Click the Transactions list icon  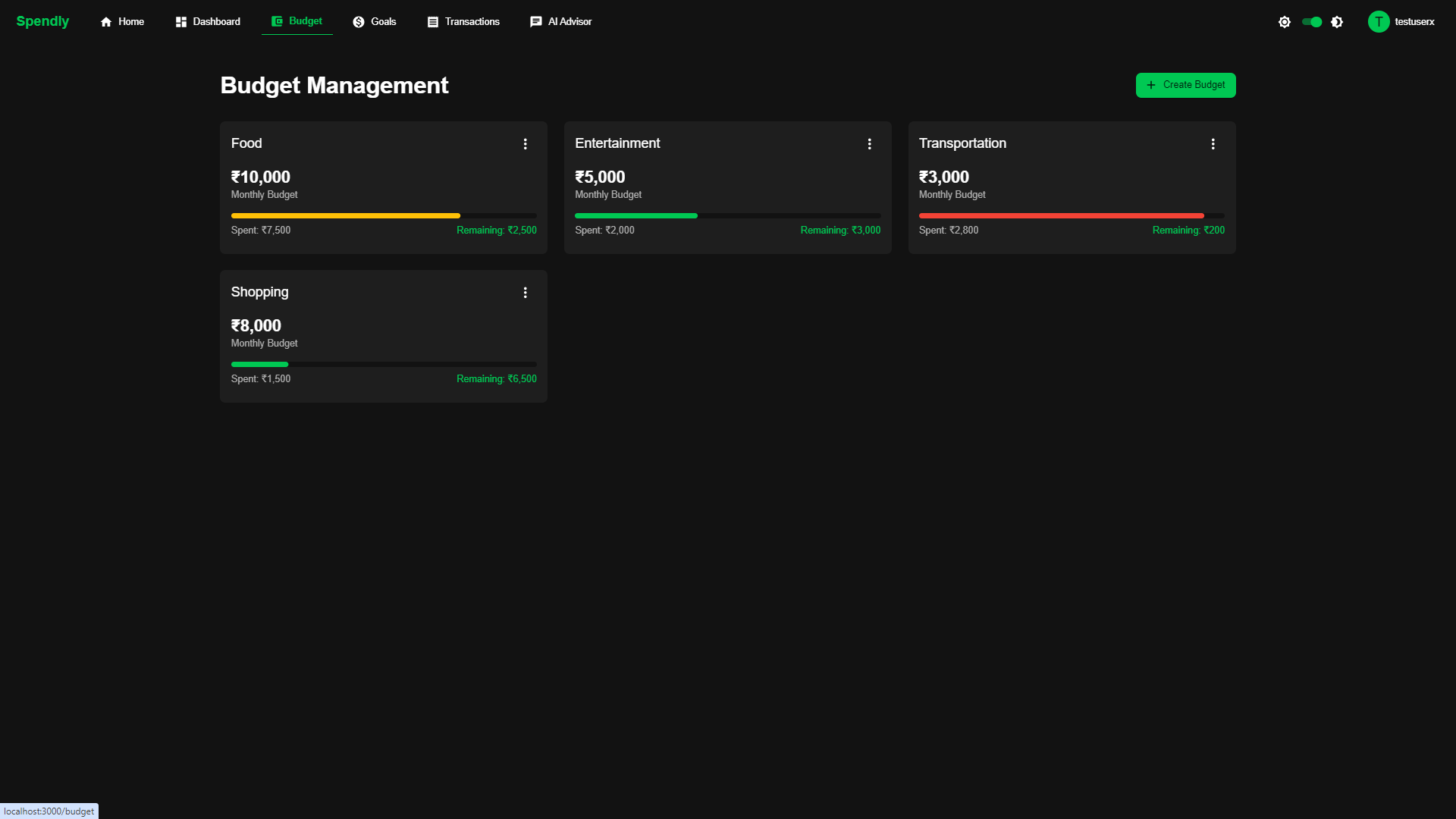click(x=433, y=22)
